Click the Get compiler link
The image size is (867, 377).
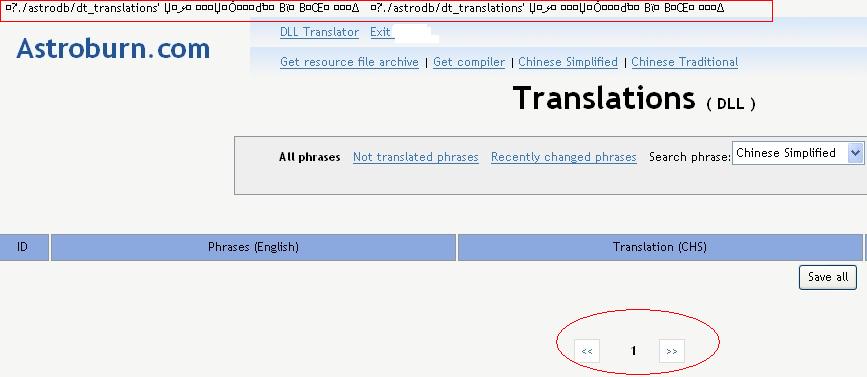tap(469, 62)
